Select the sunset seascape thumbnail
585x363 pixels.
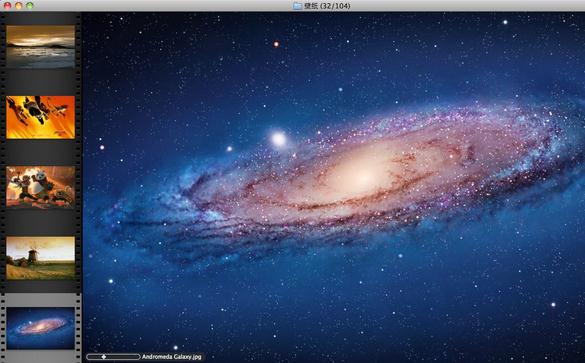point(40,47)
